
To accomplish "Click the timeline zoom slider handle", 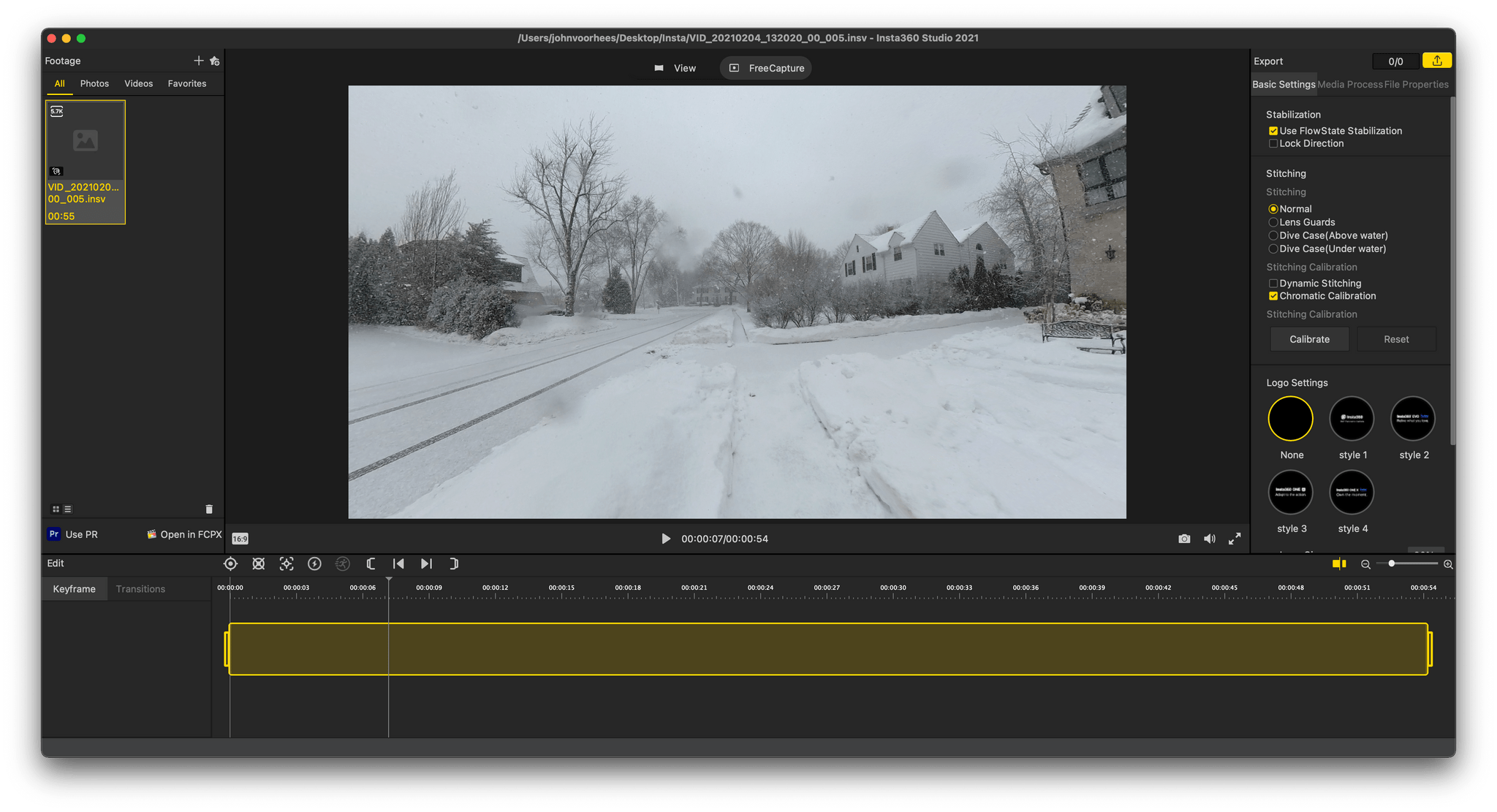I will (1391, 564).
